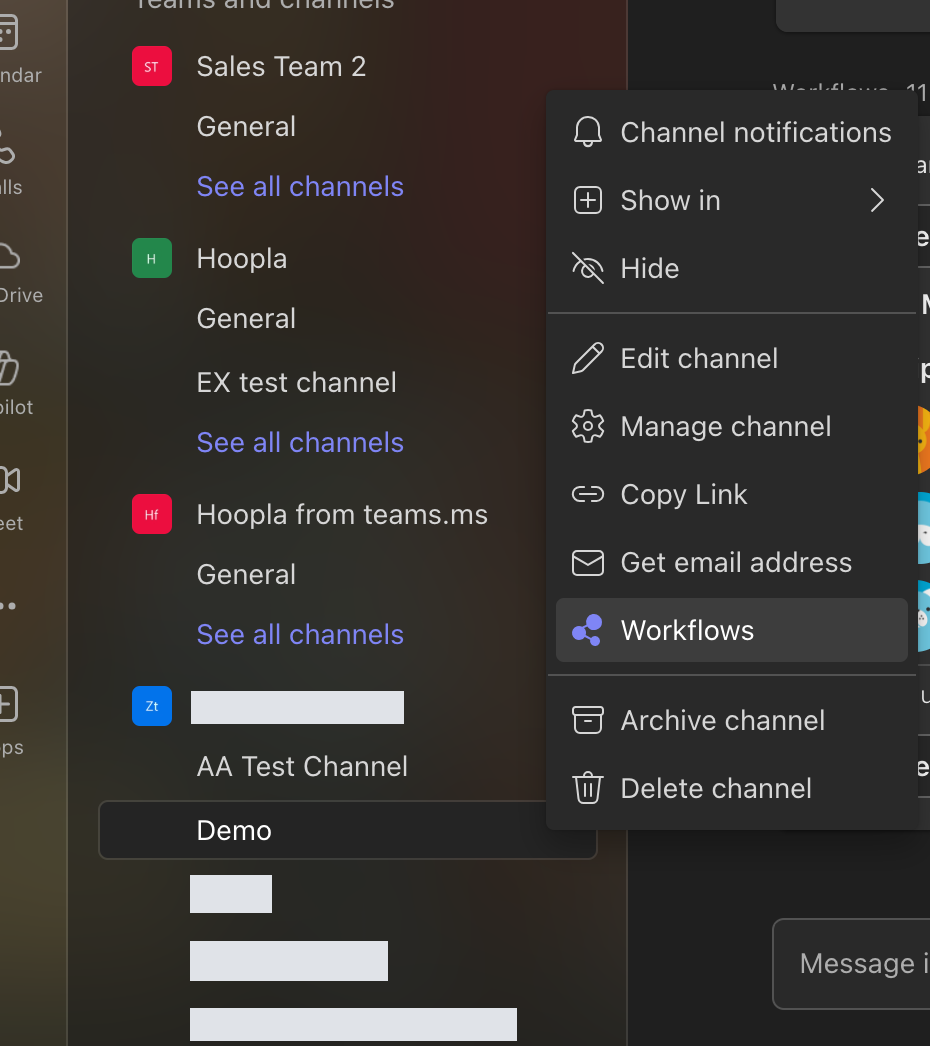
Task: See all channels under Hoopla from teams.ms
Action: point(300,635)
